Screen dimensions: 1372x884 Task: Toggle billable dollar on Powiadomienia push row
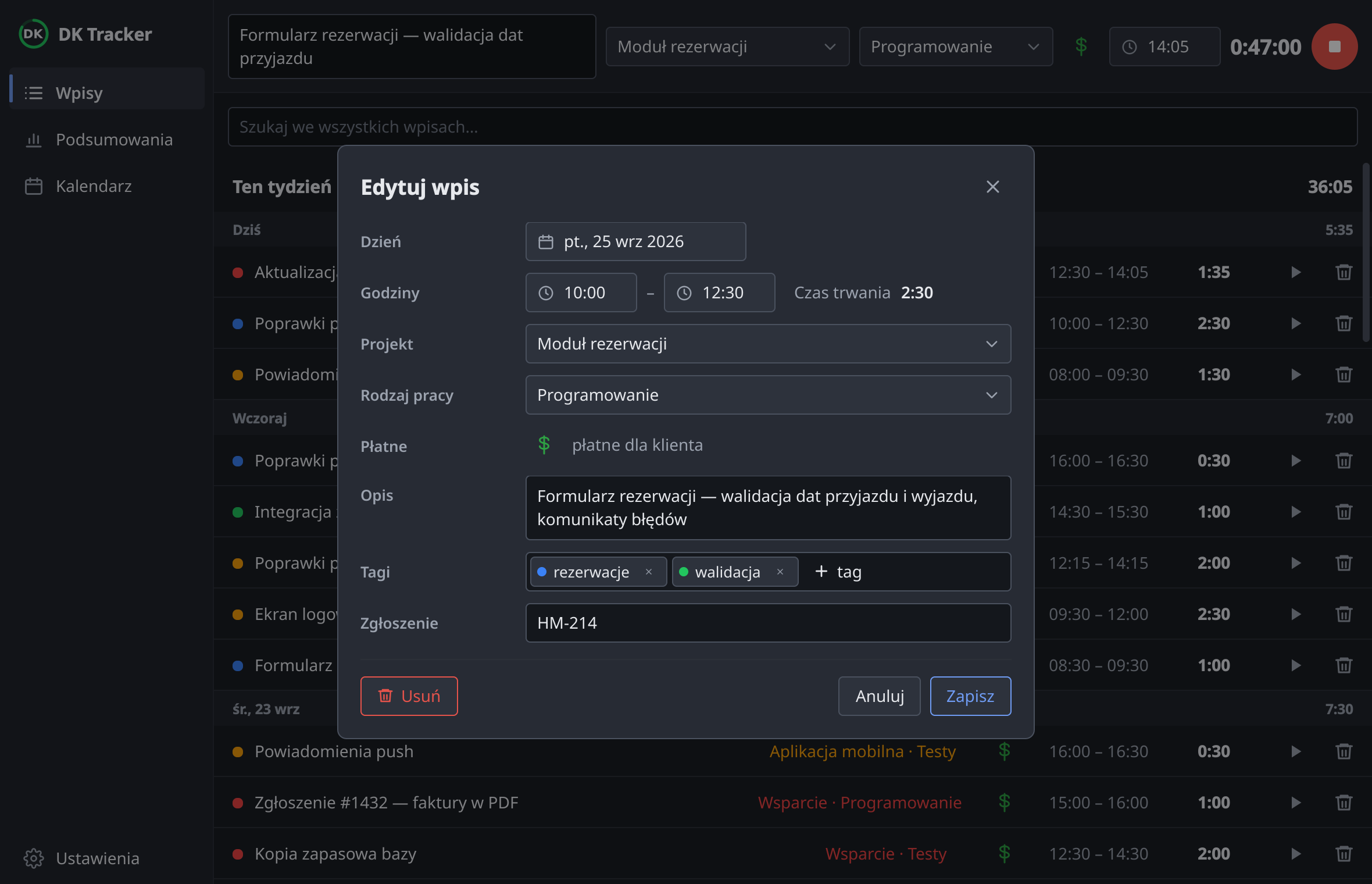[x=1004, y=751]
